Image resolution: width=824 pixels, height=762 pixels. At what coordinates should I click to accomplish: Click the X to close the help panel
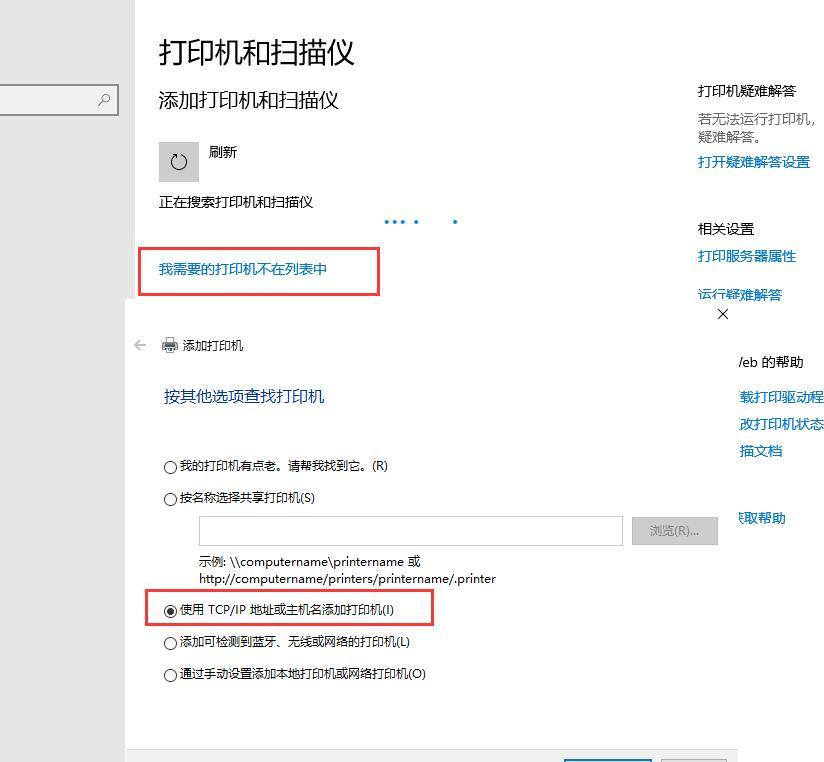coord(723,314)
